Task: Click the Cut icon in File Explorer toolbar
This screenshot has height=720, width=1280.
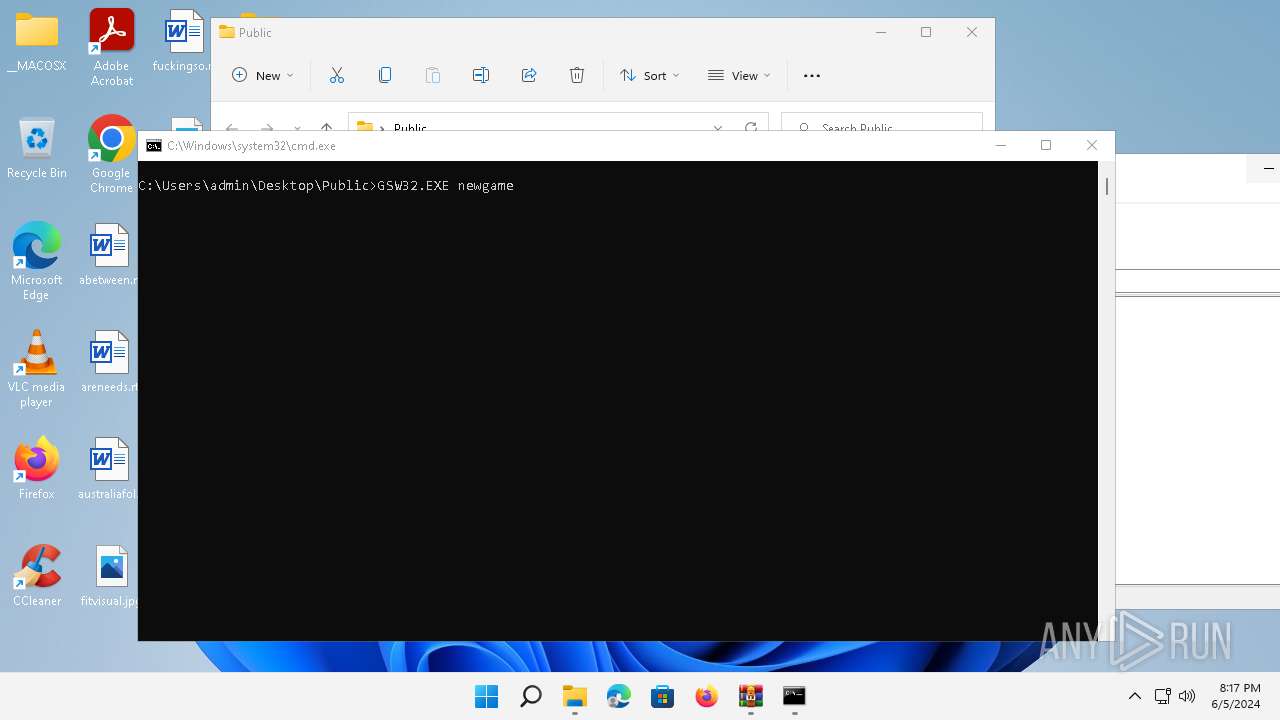Action: click(337, 75)
